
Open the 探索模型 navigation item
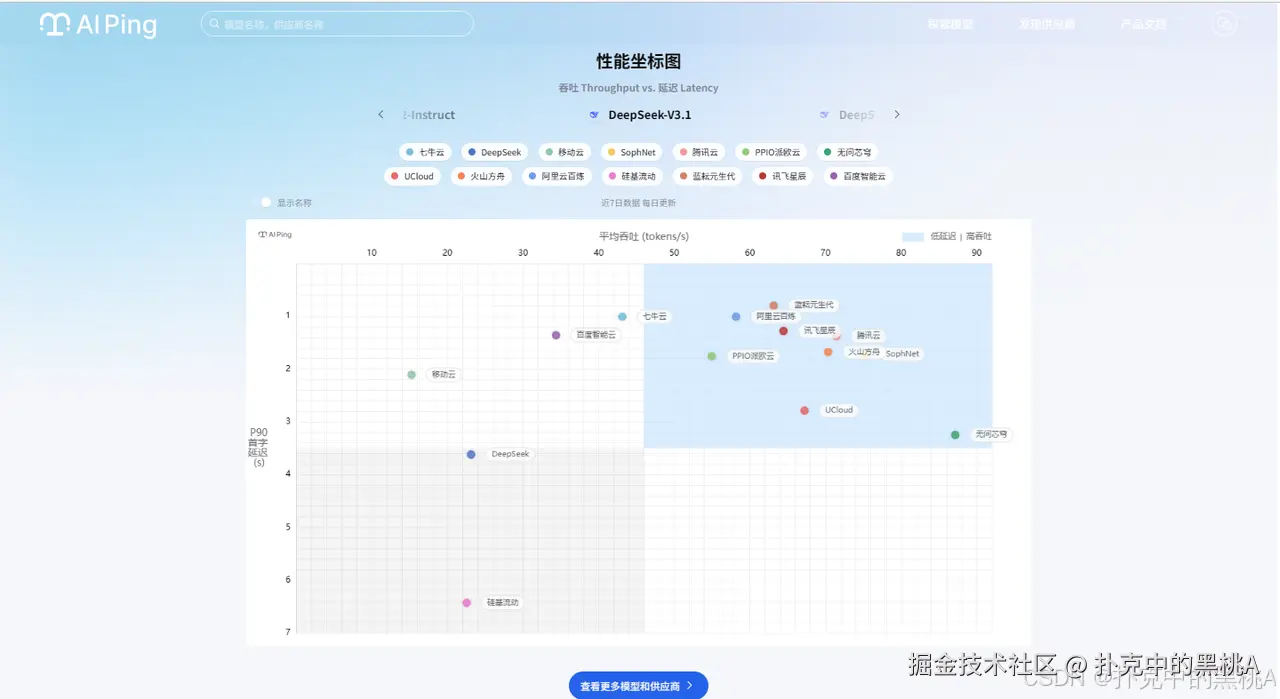[x=950, y=24]
